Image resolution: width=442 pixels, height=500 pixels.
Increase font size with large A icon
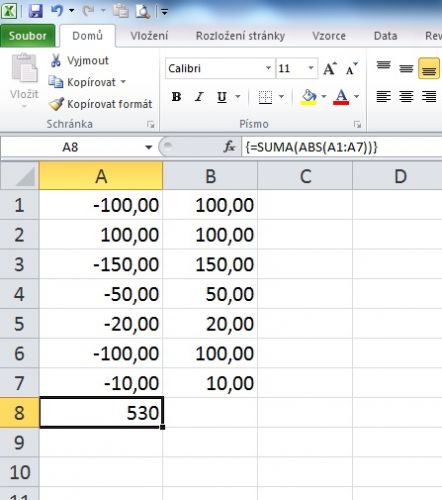[x=330, y=68]
